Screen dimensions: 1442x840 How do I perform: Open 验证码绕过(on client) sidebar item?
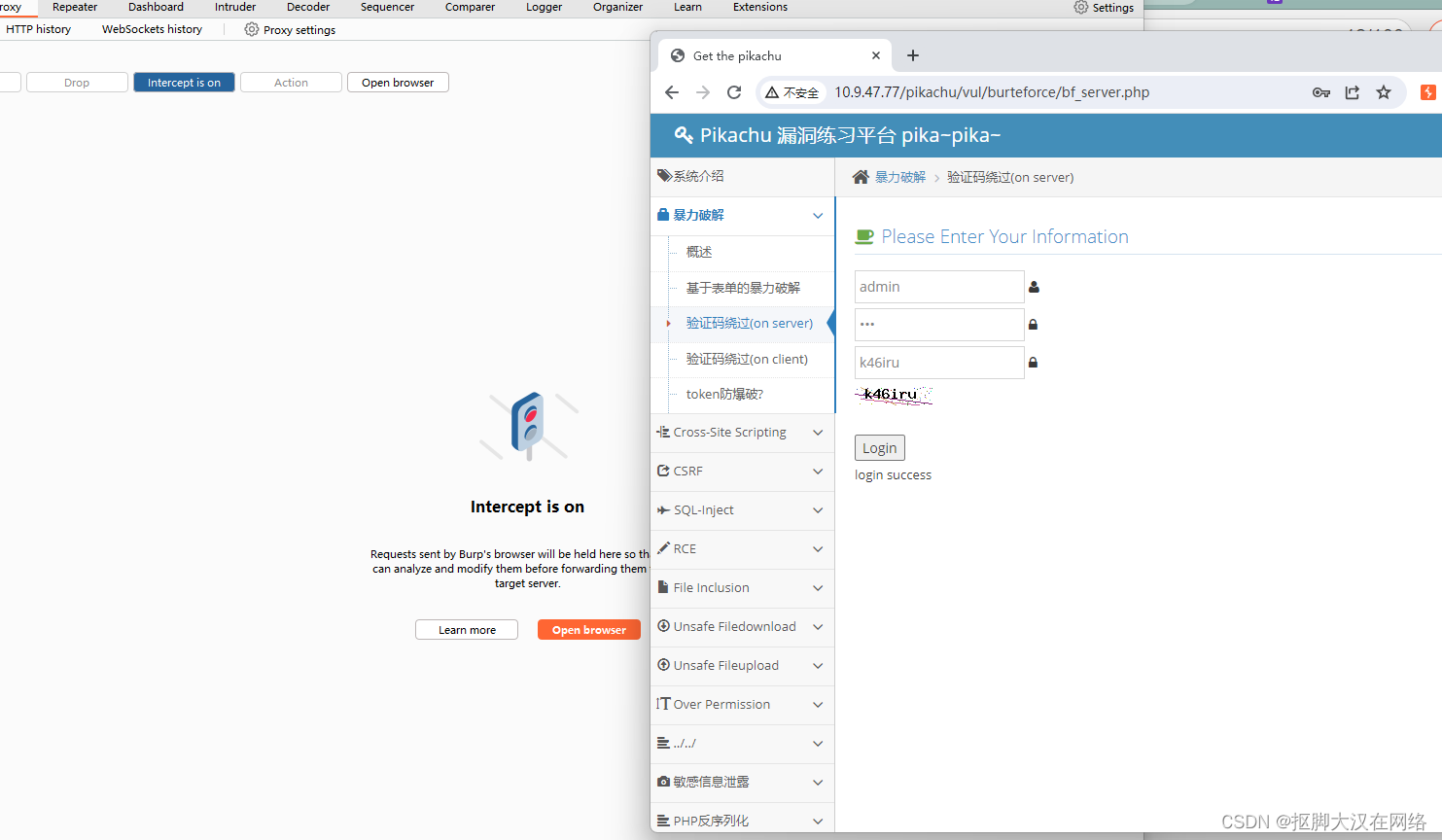coord(747,359)
